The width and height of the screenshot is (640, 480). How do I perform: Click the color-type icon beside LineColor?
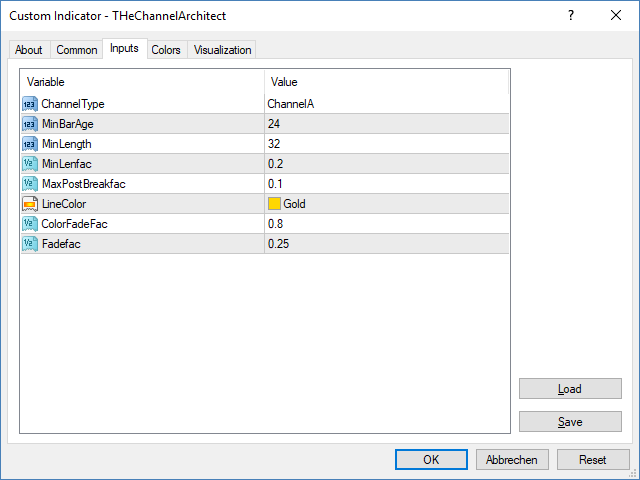tap(30, 204)
